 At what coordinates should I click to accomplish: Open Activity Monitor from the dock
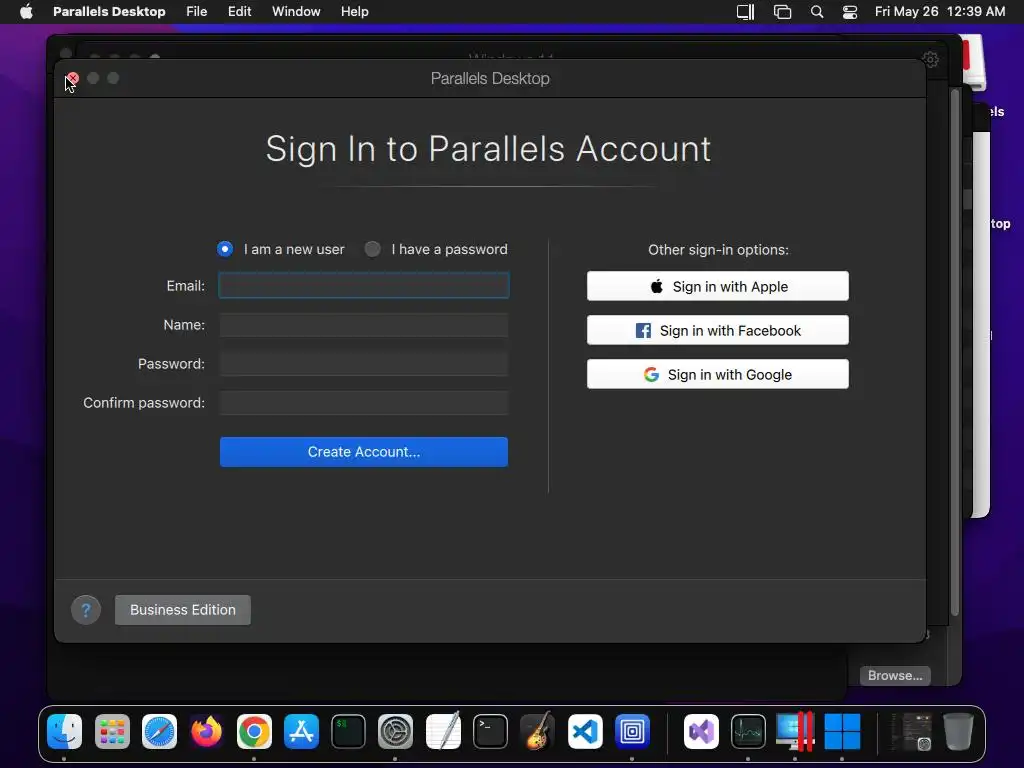click(748, 731)
